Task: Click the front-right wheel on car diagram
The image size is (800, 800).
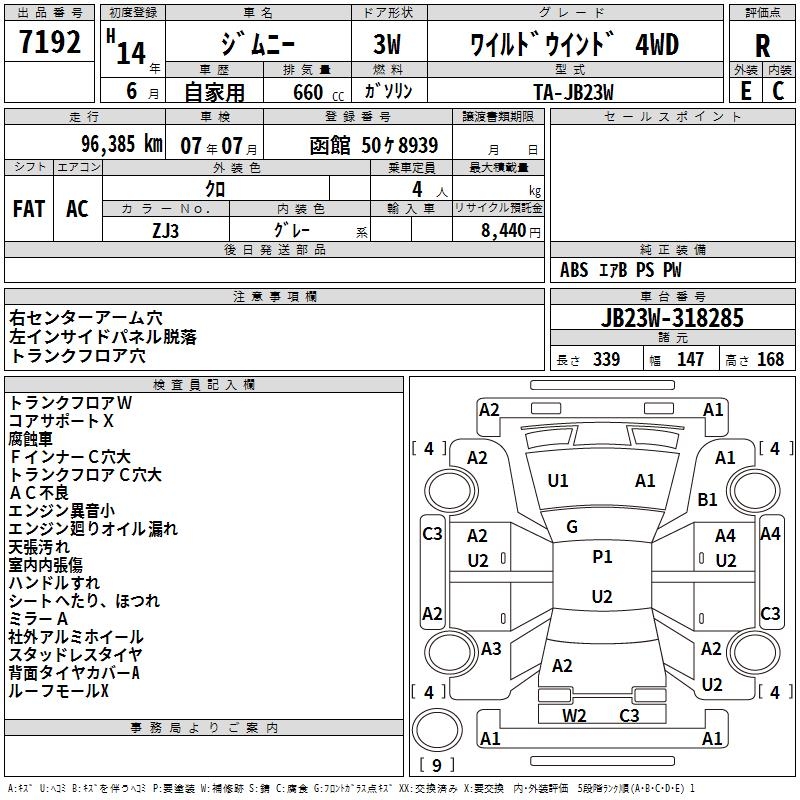Action: pyautogui.click(x=753, y=491)
